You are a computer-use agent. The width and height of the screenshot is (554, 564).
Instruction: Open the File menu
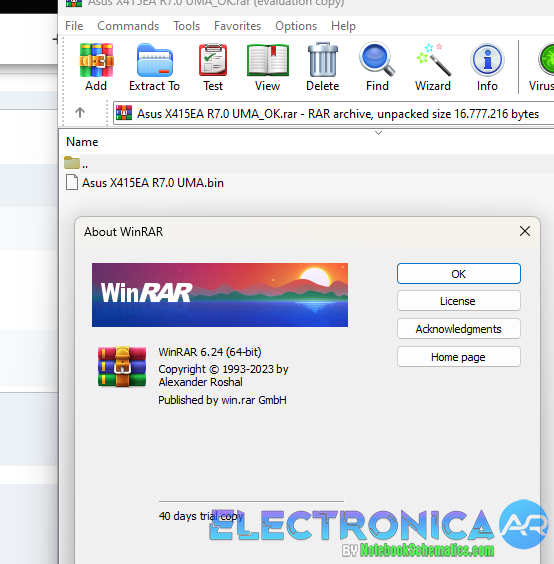click(74, 26)
